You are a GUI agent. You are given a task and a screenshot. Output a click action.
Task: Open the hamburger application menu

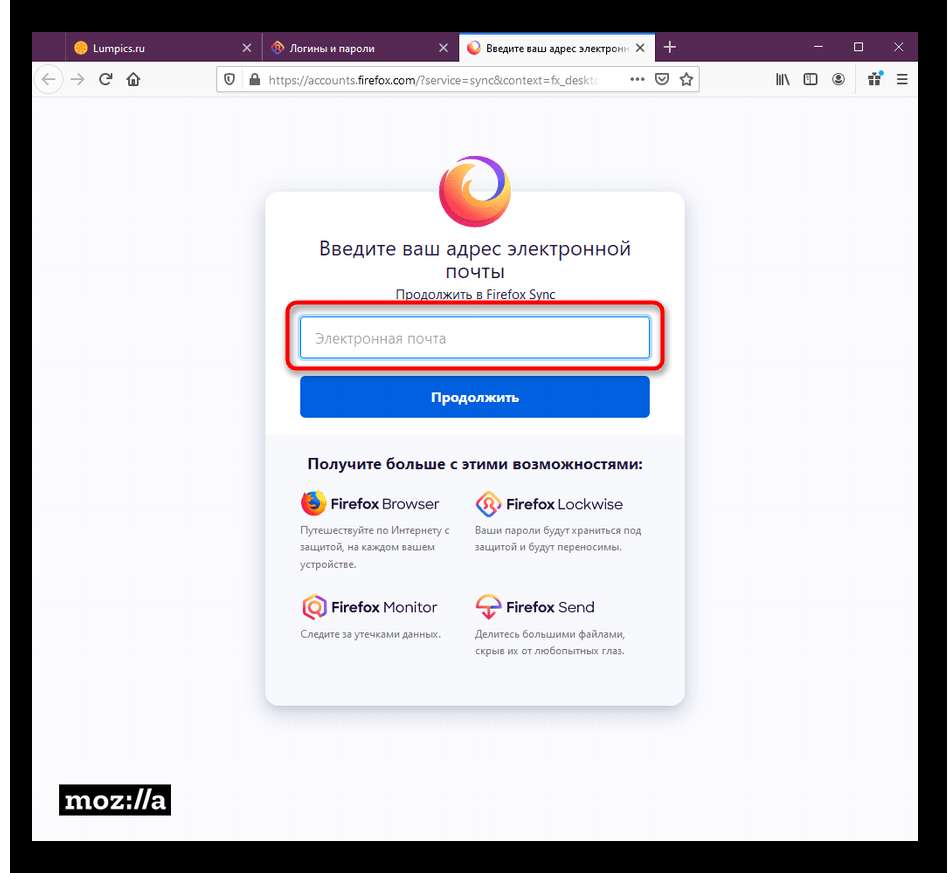coord(902,79)
